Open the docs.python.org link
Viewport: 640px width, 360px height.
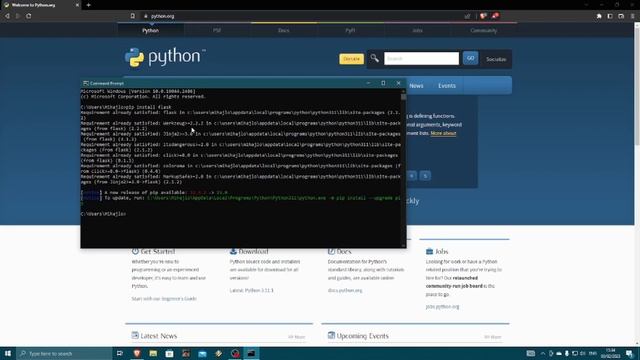click(345, 290)
